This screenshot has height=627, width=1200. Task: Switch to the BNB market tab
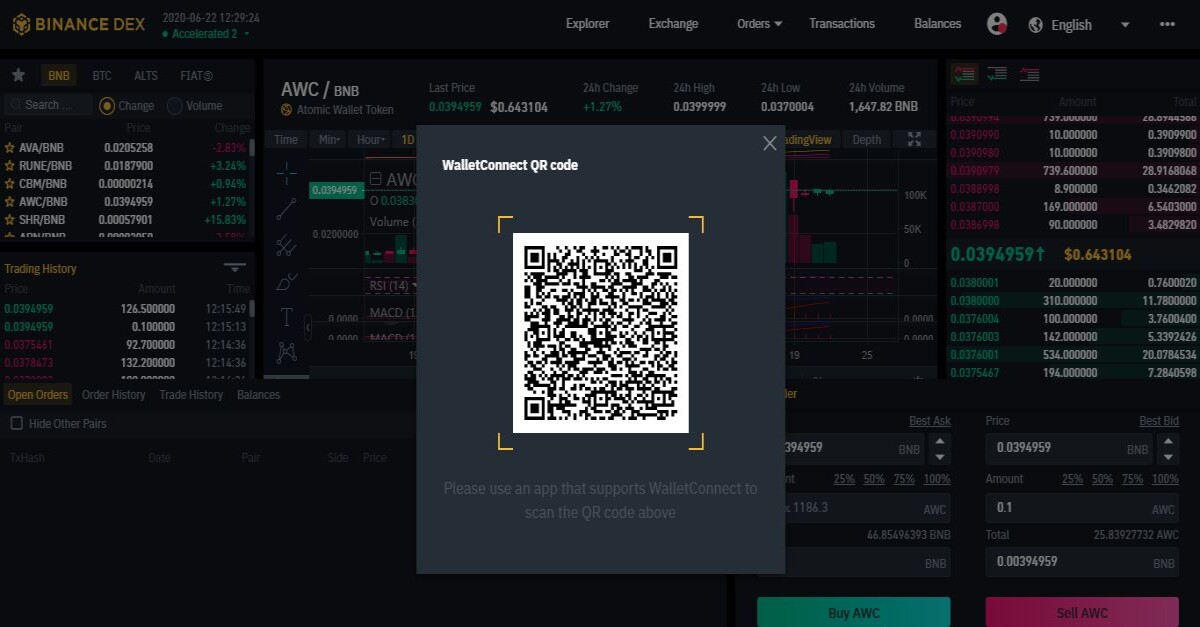[x=59, y=76]
